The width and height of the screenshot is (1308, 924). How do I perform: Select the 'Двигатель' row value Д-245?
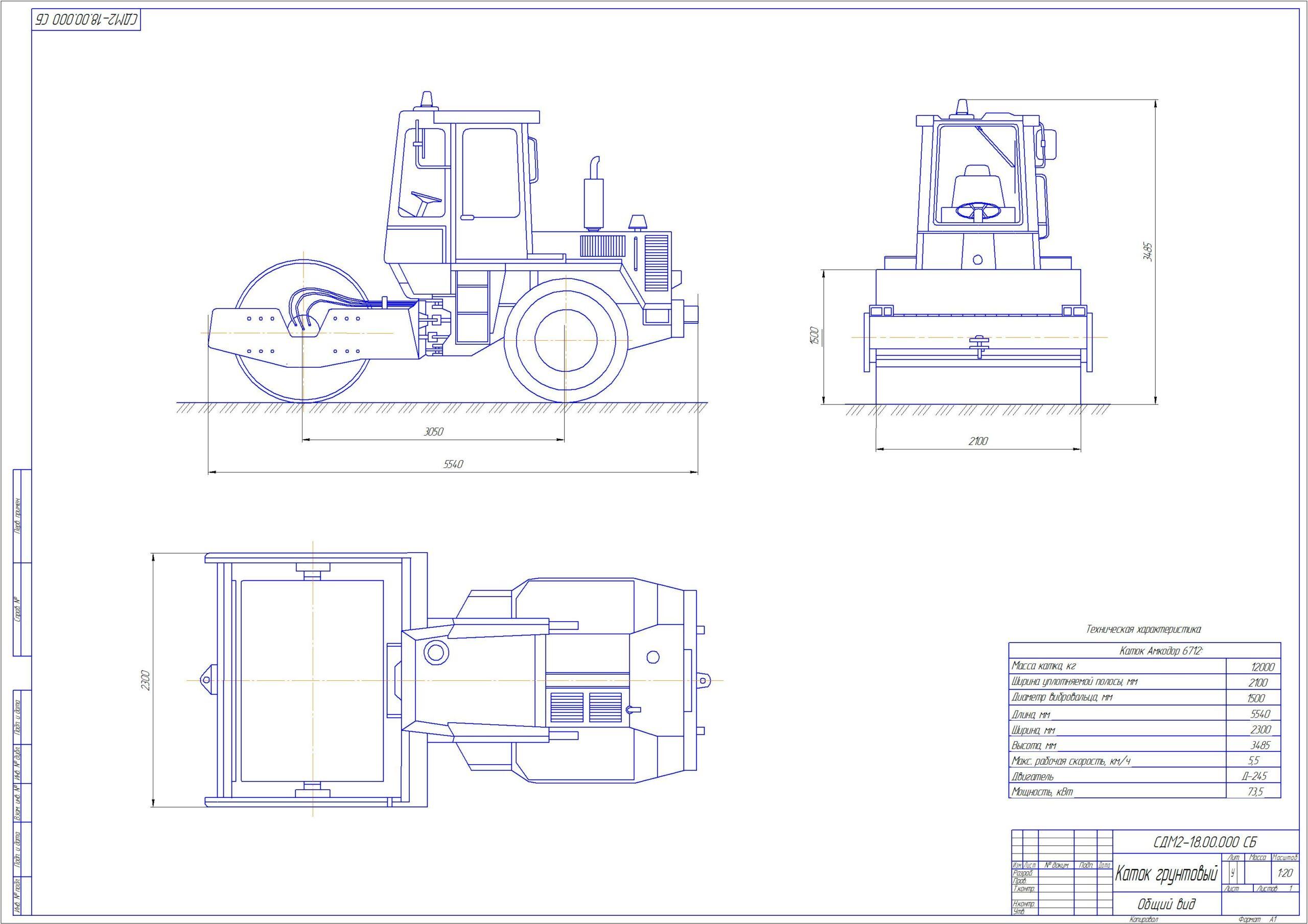point(1254,776)
